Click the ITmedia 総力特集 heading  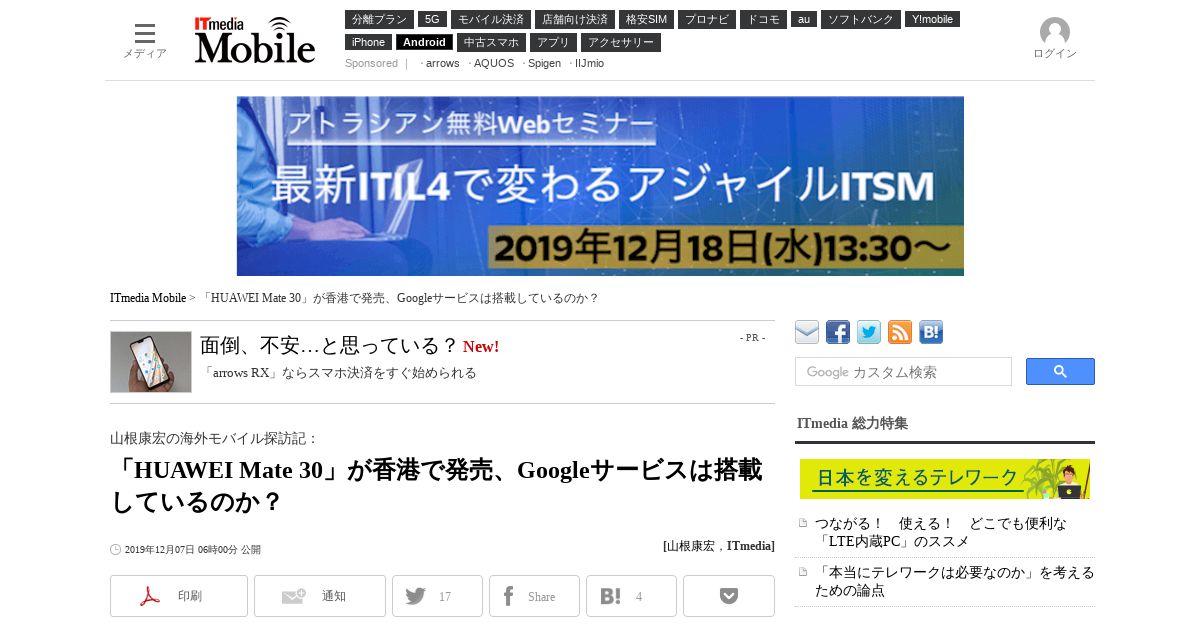[x=852, y=423]
